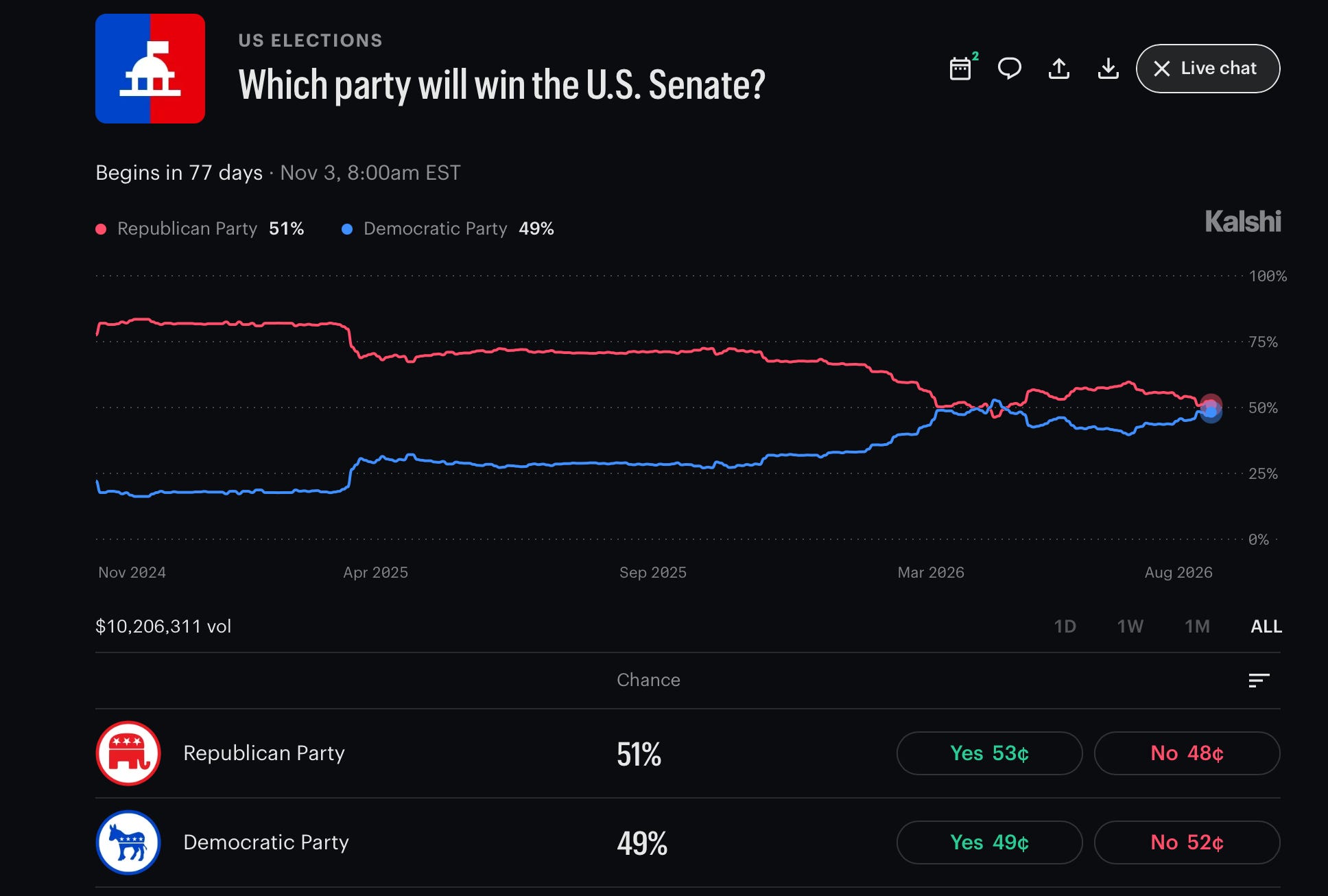Toggle the Republican Party legend red dot
The image size is (1328, 896).
click(101, 229)
